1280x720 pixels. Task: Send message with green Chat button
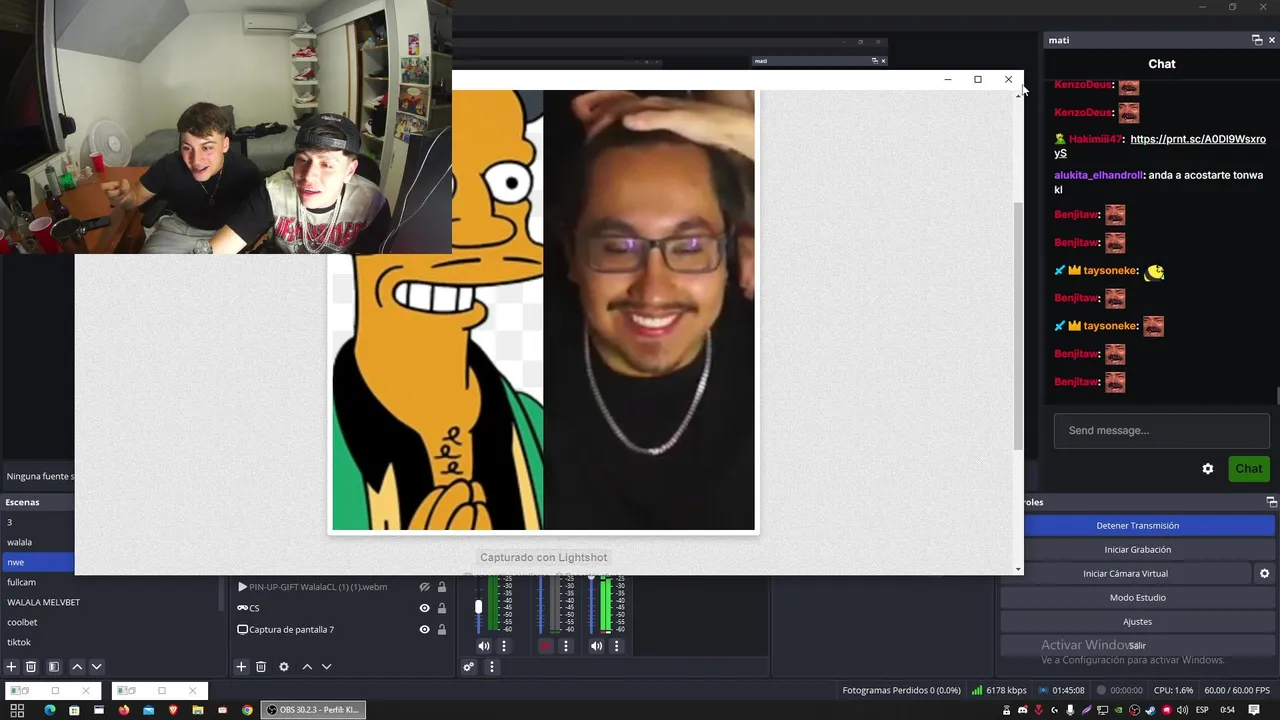pos(1248,469)
